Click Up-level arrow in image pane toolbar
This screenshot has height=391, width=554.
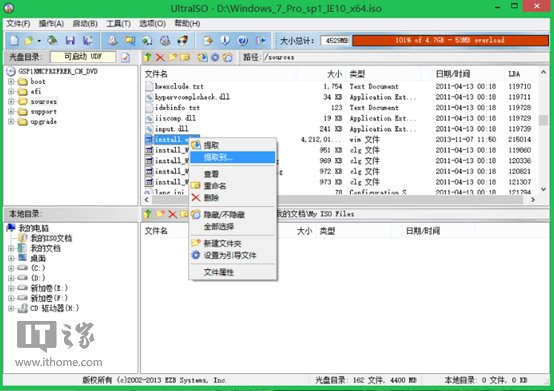point(148,57)
